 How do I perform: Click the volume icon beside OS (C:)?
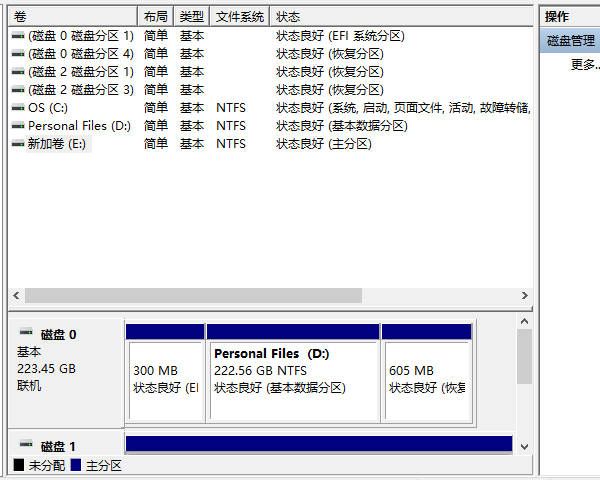[x=19, y=108]
